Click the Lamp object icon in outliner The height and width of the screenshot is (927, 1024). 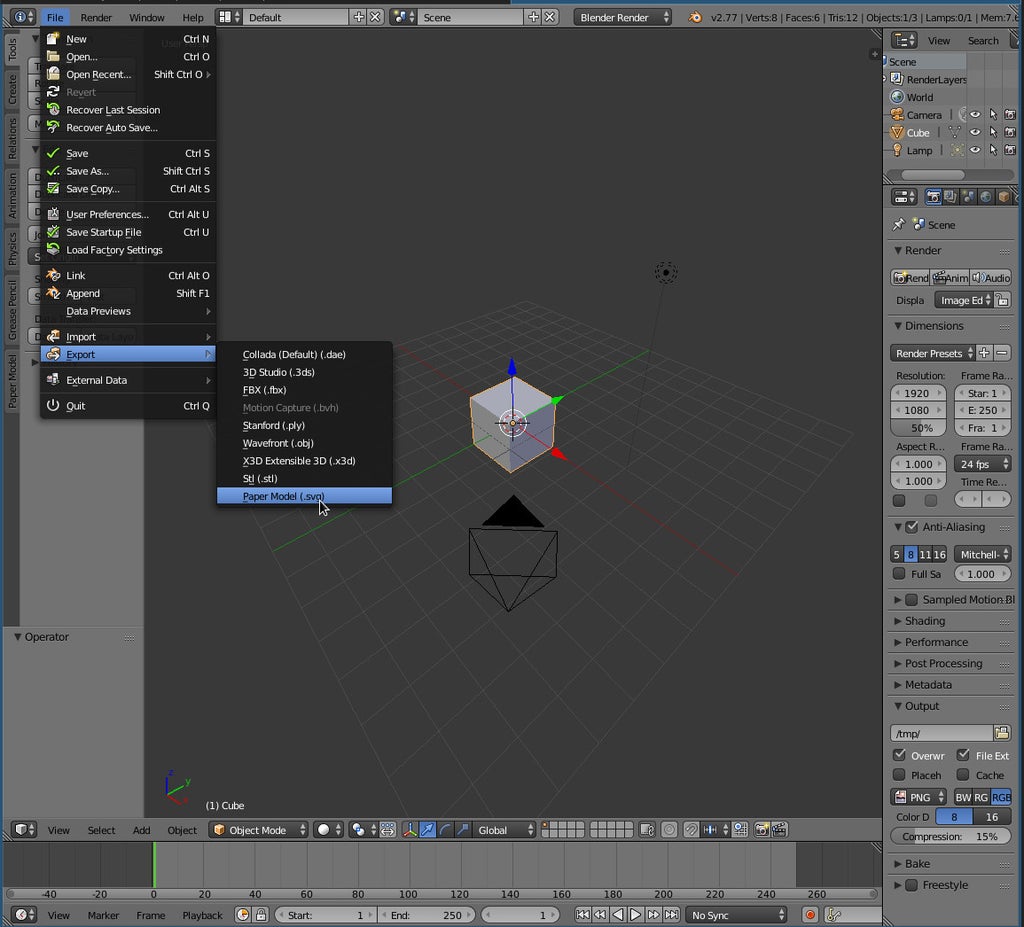(x=897, y=150)
